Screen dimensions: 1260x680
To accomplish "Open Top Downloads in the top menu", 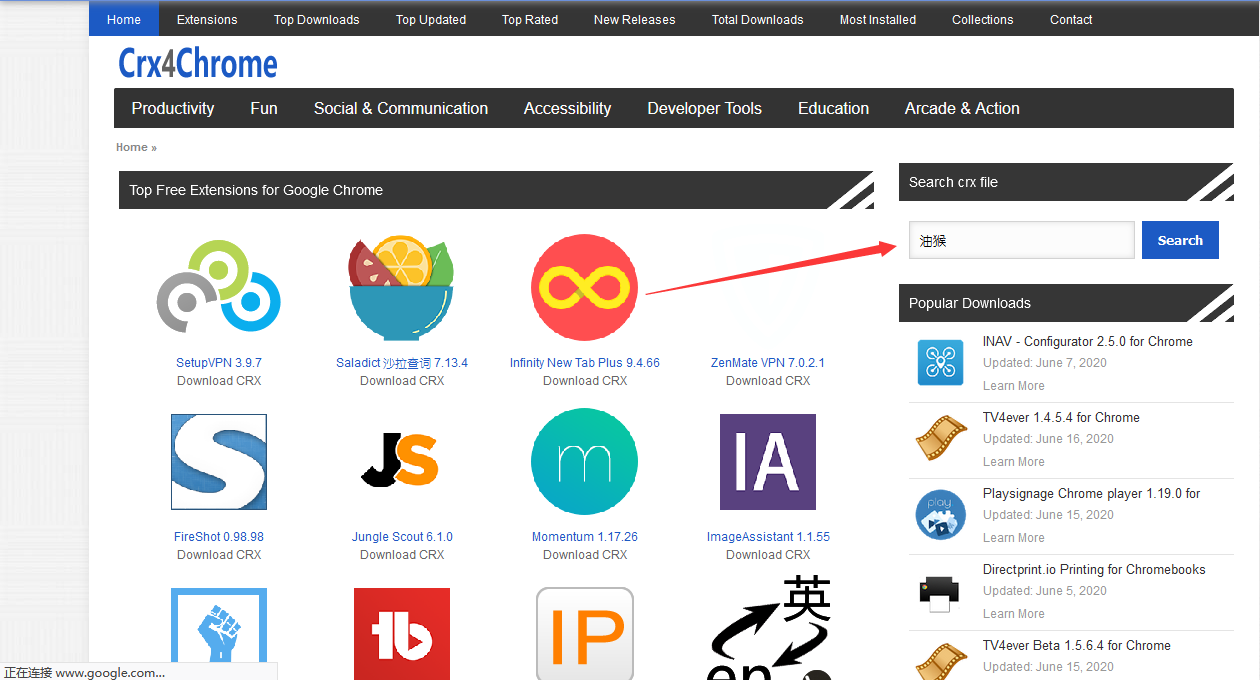I will coord(316,19).
